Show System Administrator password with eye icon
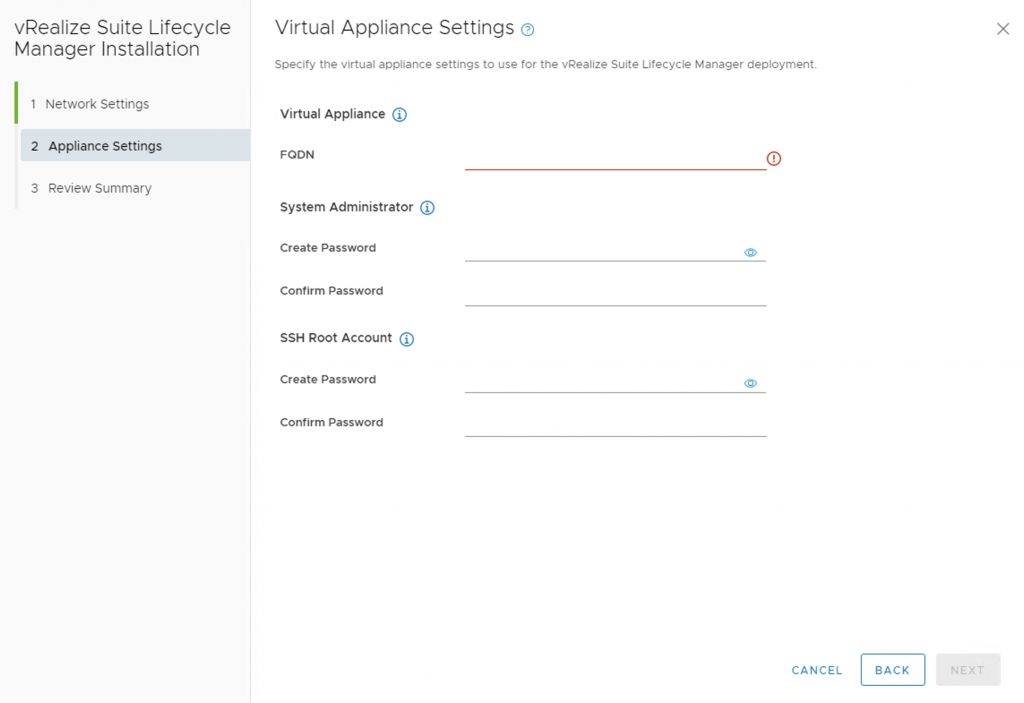Image resolution: width=1024 pixels, height=703 pixels. click(x=751, y=253)
